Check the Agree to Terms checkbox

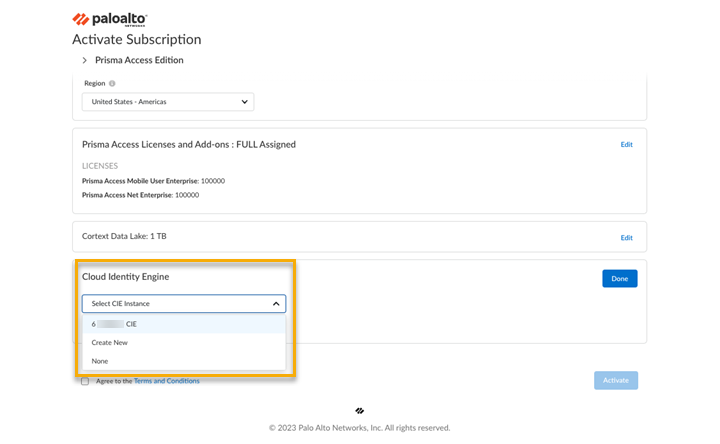pyautogui.click(x=85, y=381)
